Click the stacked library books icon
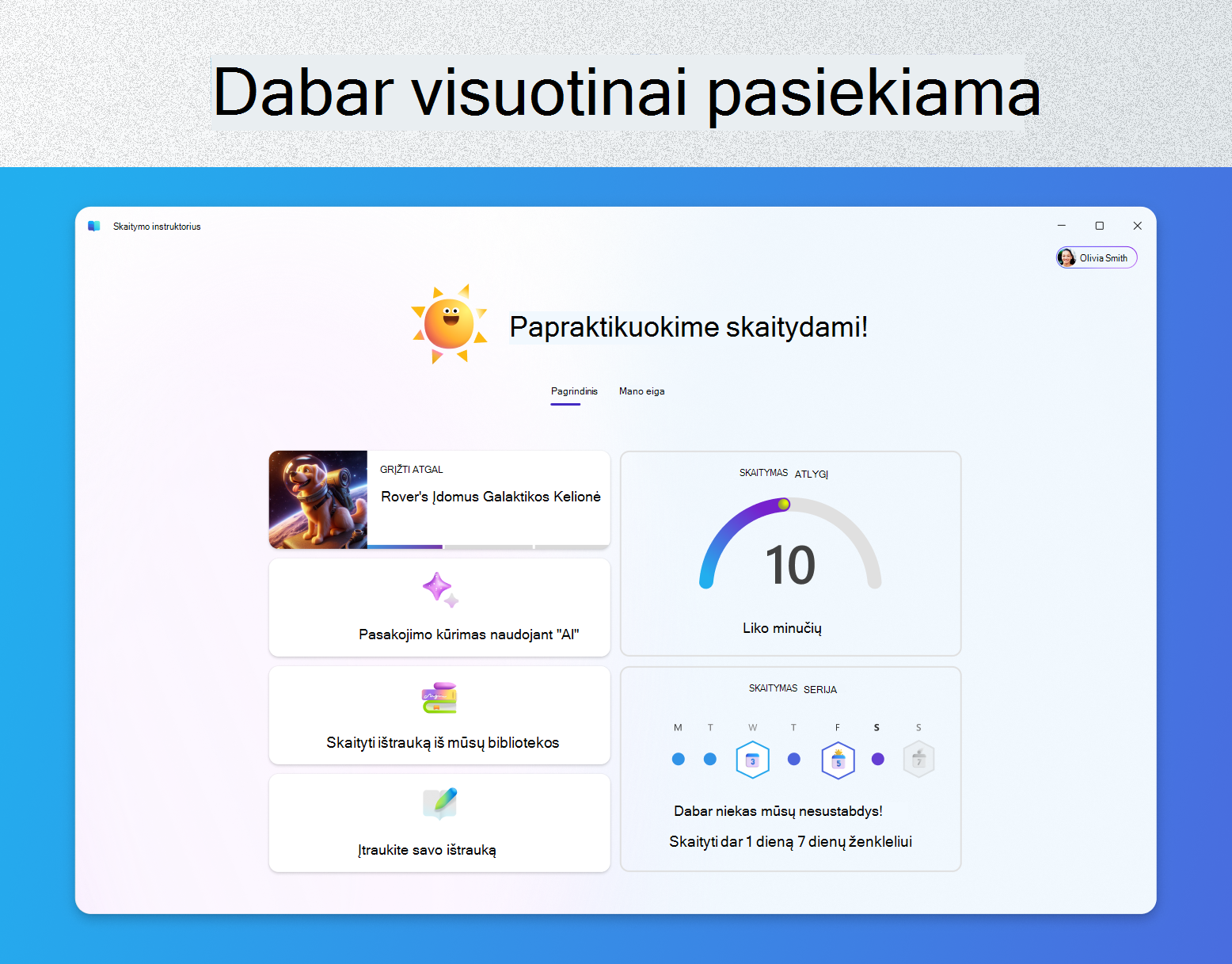Viewport: 1232px width, 964px height. pyautogui.click(x=439, y=698)
